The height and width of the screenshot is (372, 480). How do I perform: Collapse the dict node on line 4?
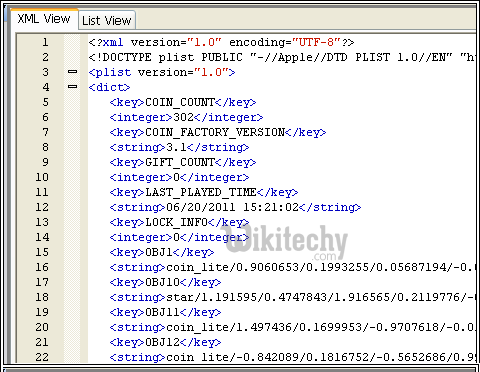click(72, 87)
